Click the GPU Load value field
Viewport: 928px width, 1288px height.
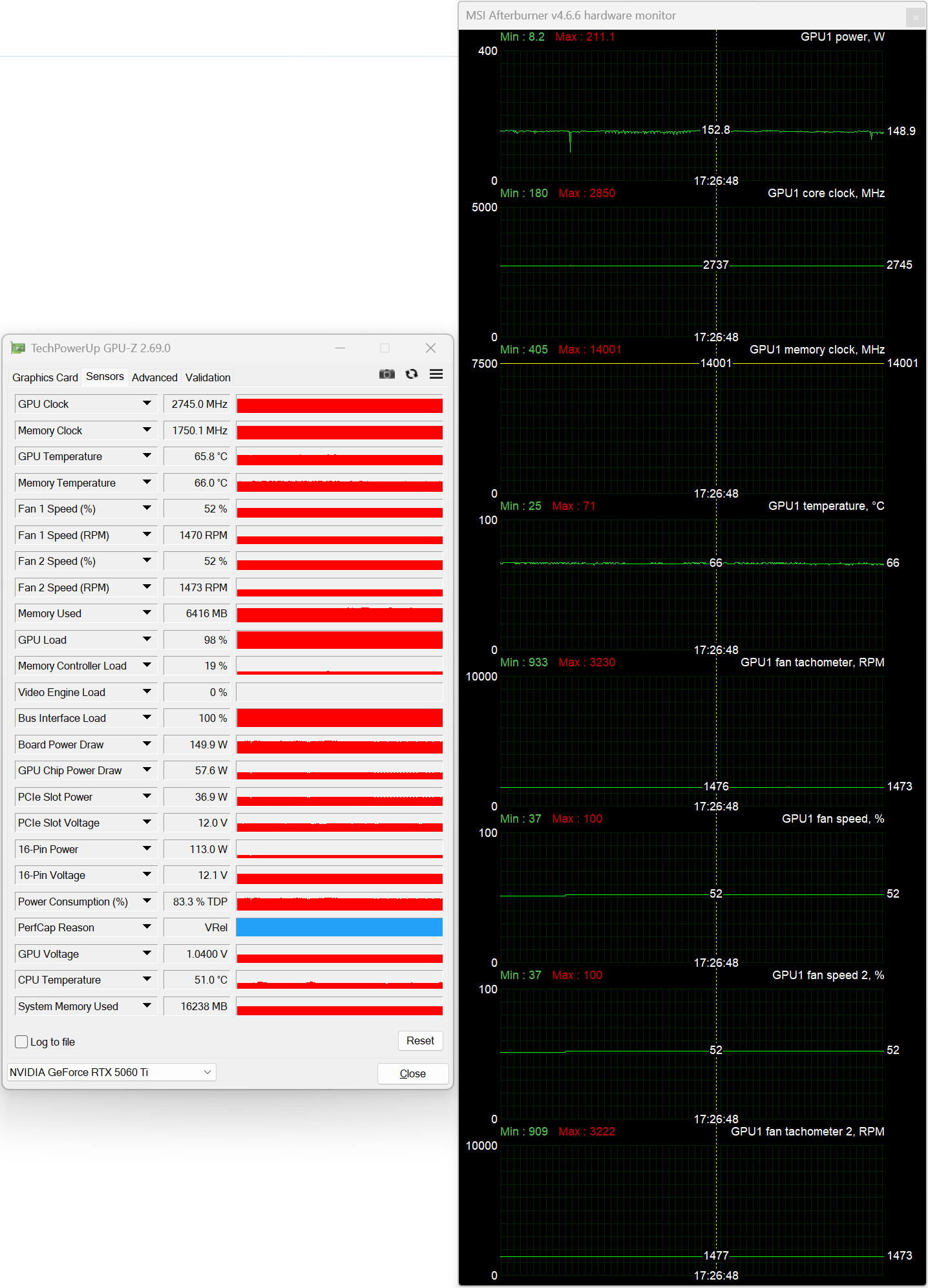pos(197,640)
